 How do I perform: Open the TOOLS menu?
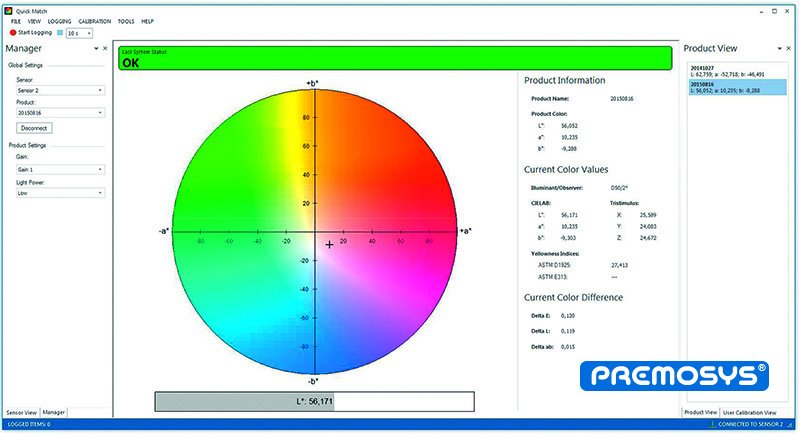tap(126, 21)
